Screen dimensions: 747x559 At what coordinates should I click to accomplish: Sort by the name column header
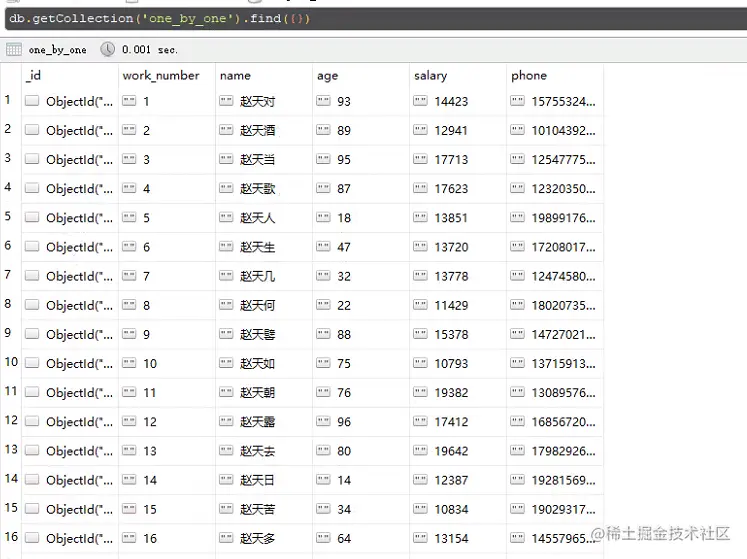tap(235, 75)
